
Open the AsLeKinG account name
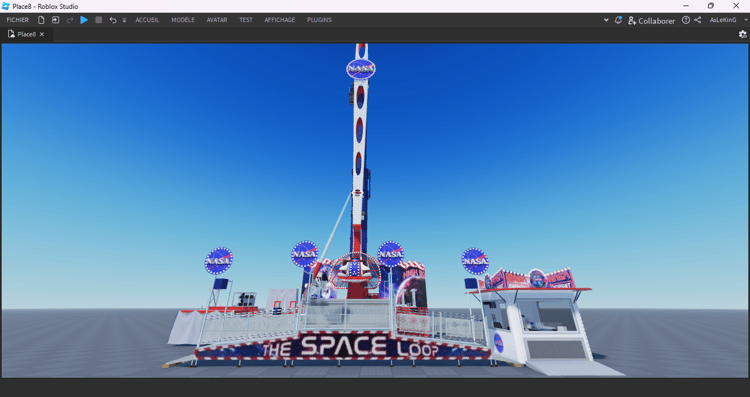point(723,20)
